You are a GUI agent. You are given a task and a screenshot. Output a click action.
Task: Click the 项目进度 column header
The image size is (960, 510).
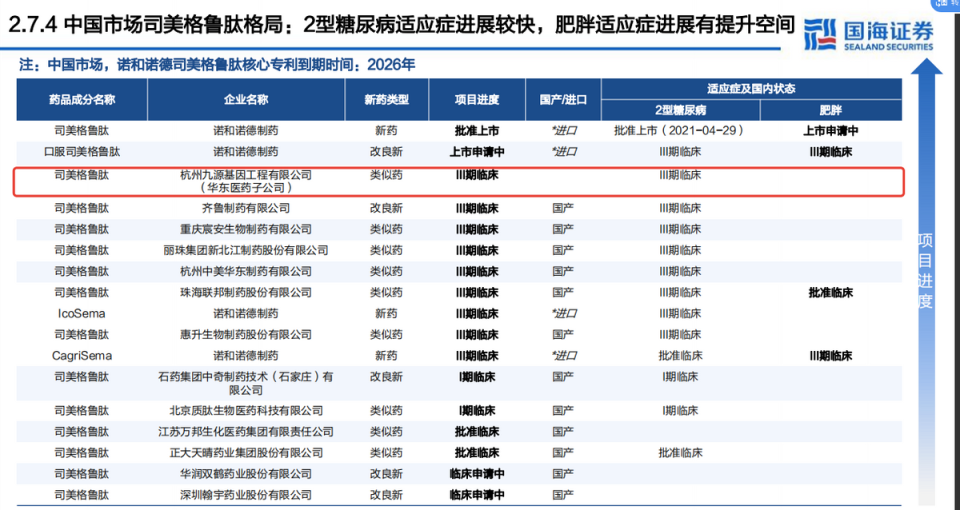(477, 99)
